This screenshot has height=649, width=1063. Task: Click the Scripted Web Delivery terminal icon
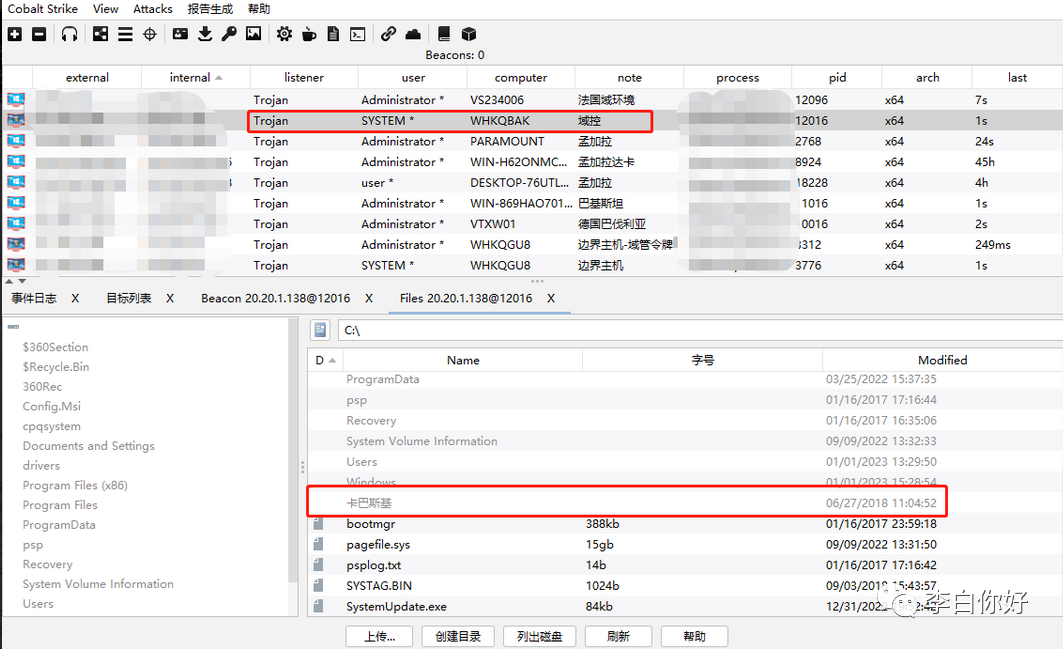point(357,34)
